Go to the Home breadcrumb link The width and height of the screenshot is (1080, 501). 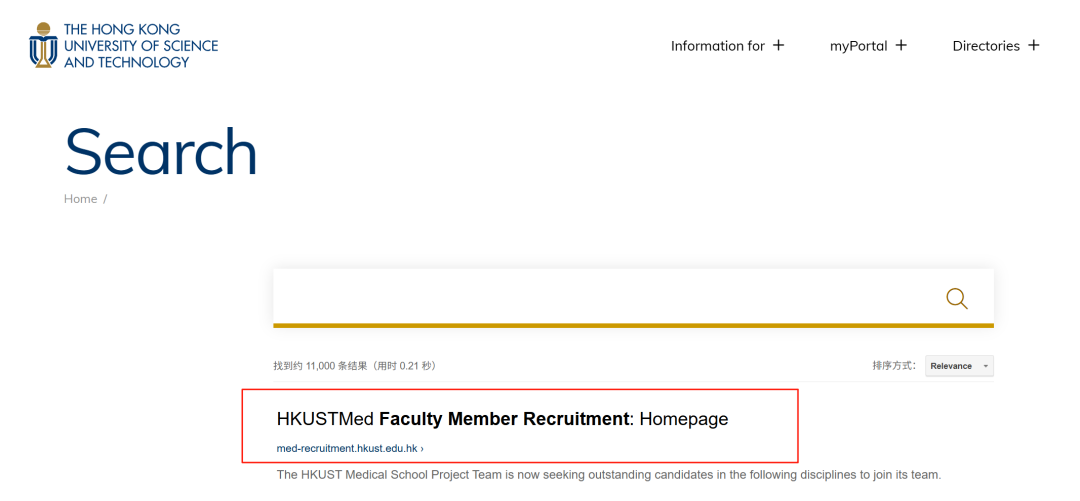(x=80, y=199)
